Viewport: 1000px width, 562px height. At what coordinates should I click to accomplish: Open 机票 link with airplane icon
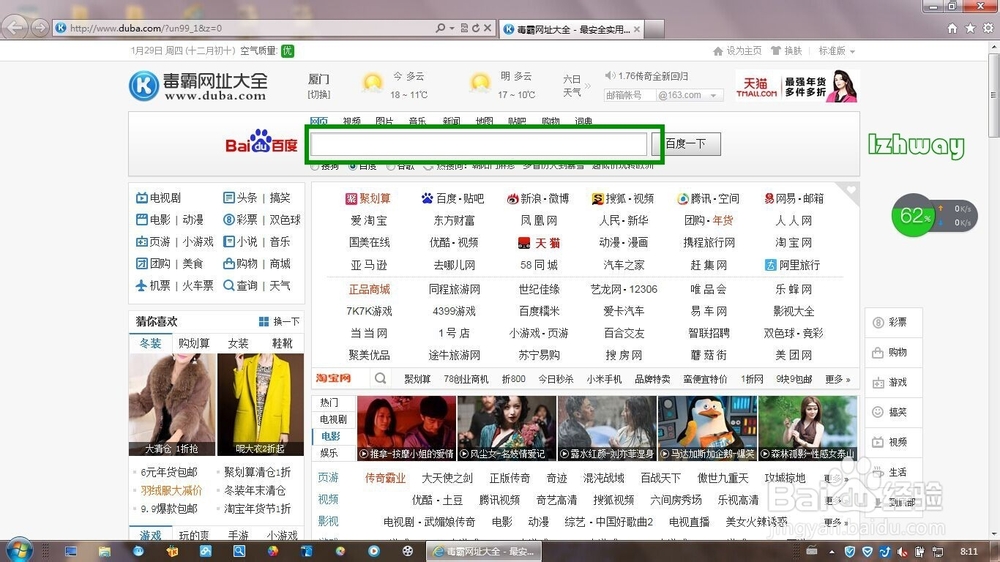(x=152, y=285)
